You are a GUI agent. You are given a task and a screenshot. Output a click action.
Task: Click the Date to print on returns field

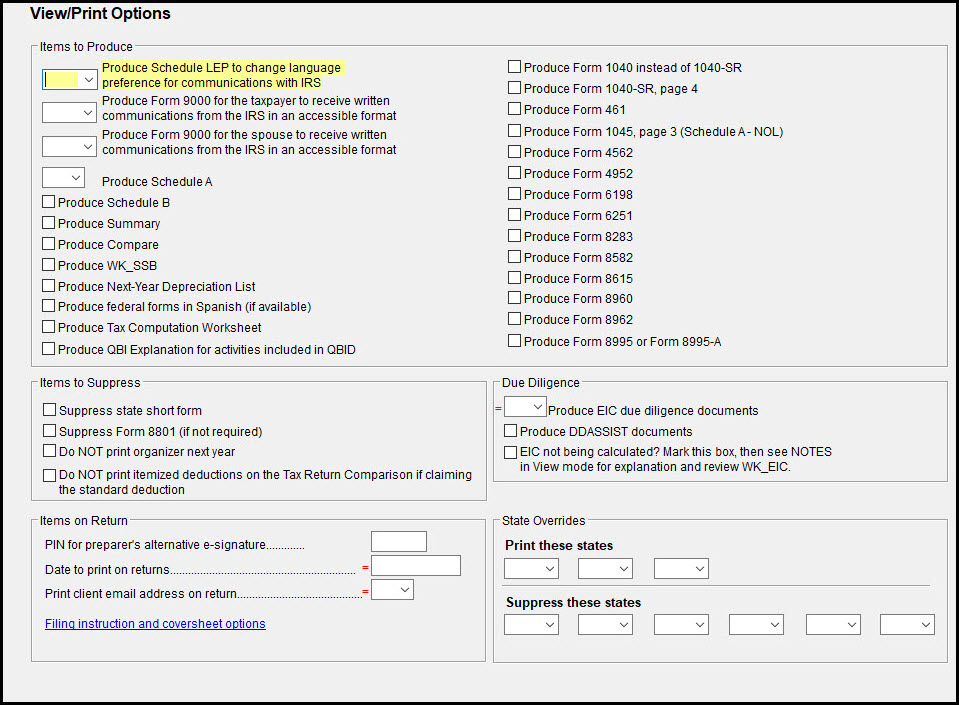pos(416,566)
